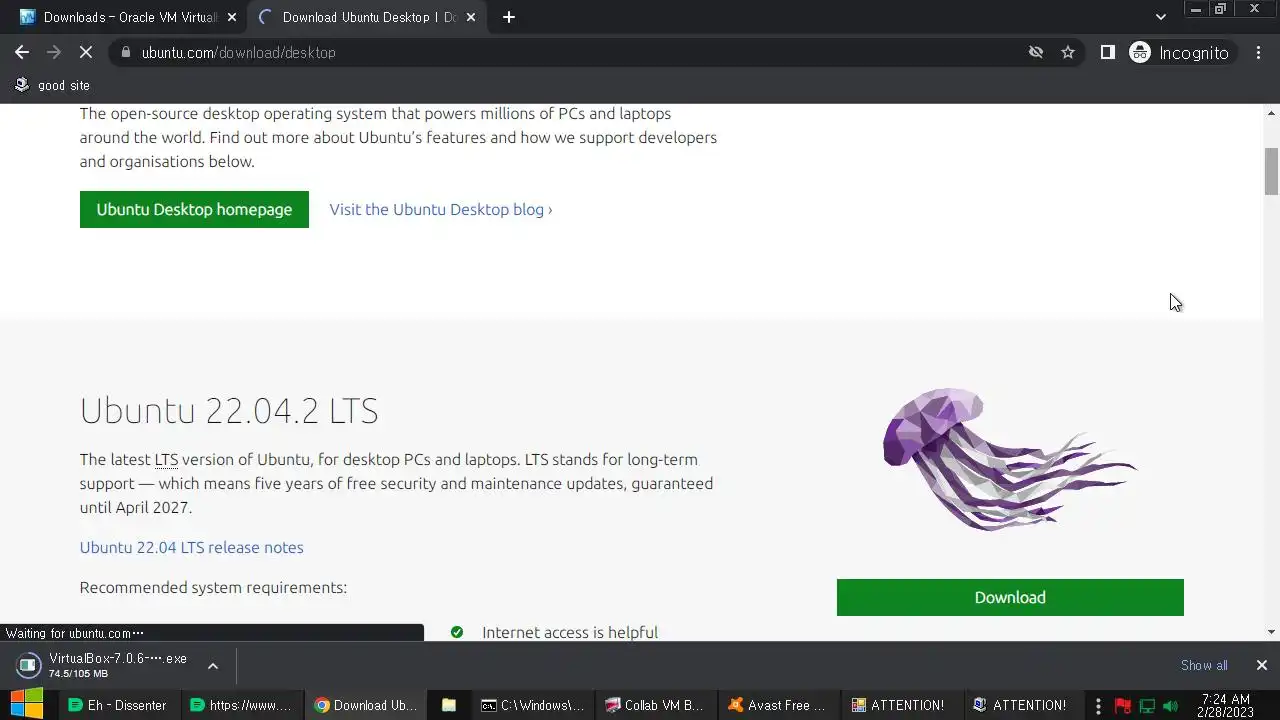Open the second ATTENTION! taskbar window

(1025, 705)
